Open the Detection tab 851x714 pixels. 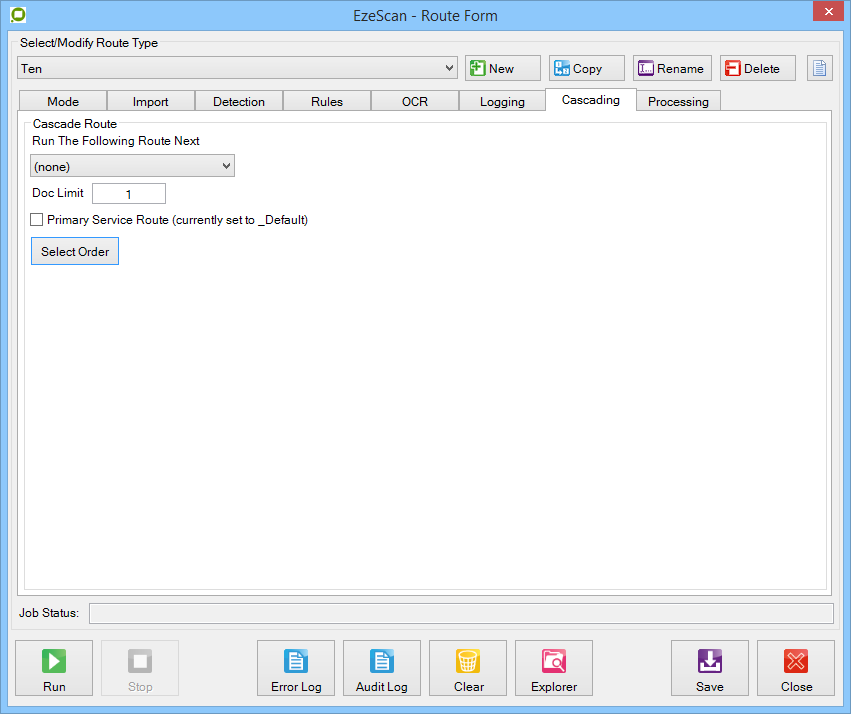[239, 101]
